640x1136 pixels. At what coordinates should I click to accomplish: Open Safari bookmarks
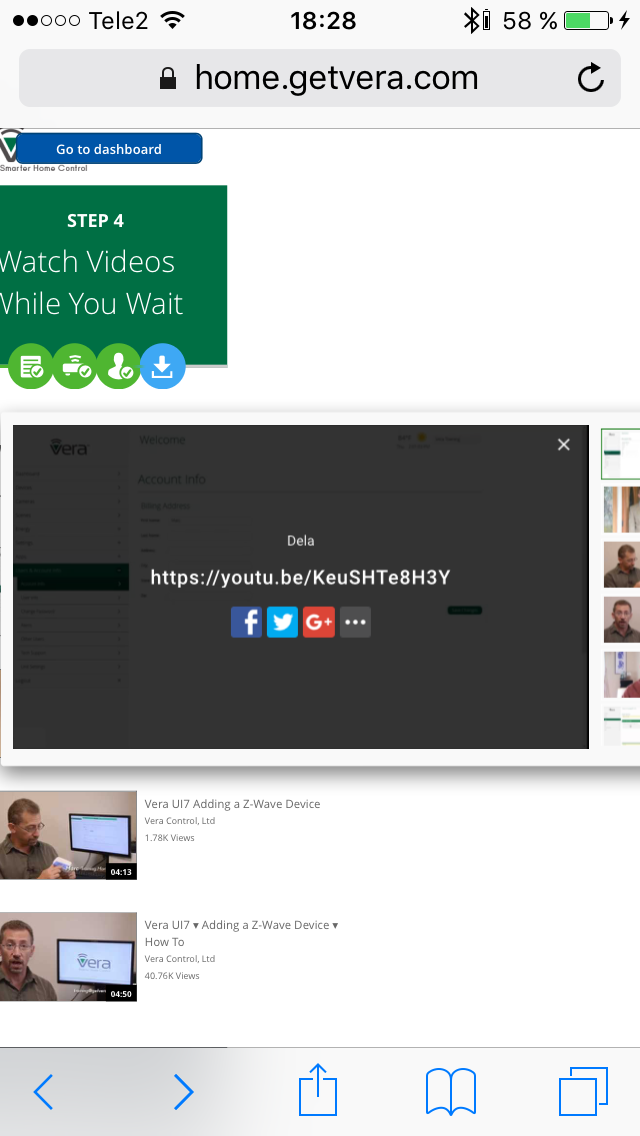pyautogui.click(x=451, y=1091)
